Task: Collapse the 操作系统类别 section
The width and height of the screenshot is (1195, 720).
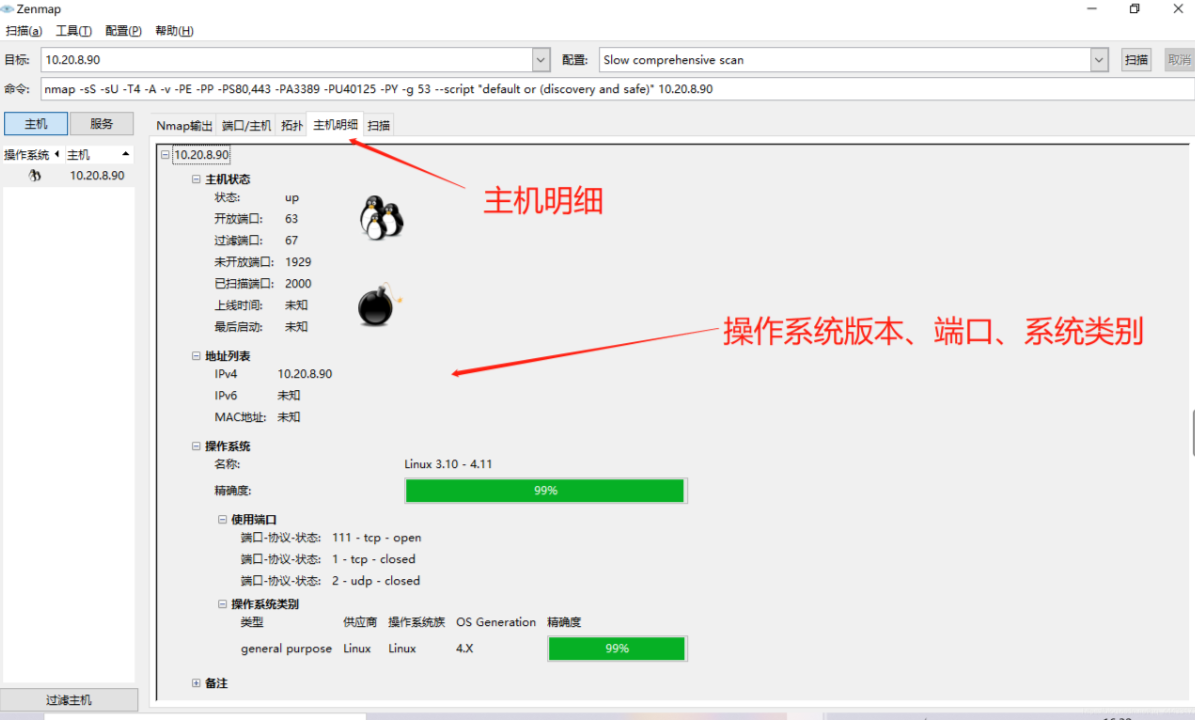Action: click(223, 603)
